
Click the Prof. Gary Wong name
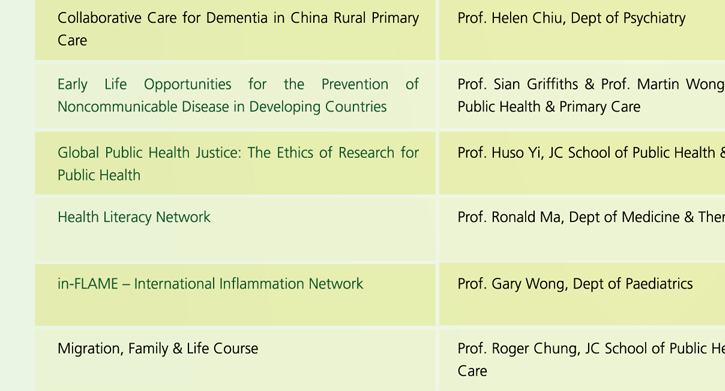(512, 283)
